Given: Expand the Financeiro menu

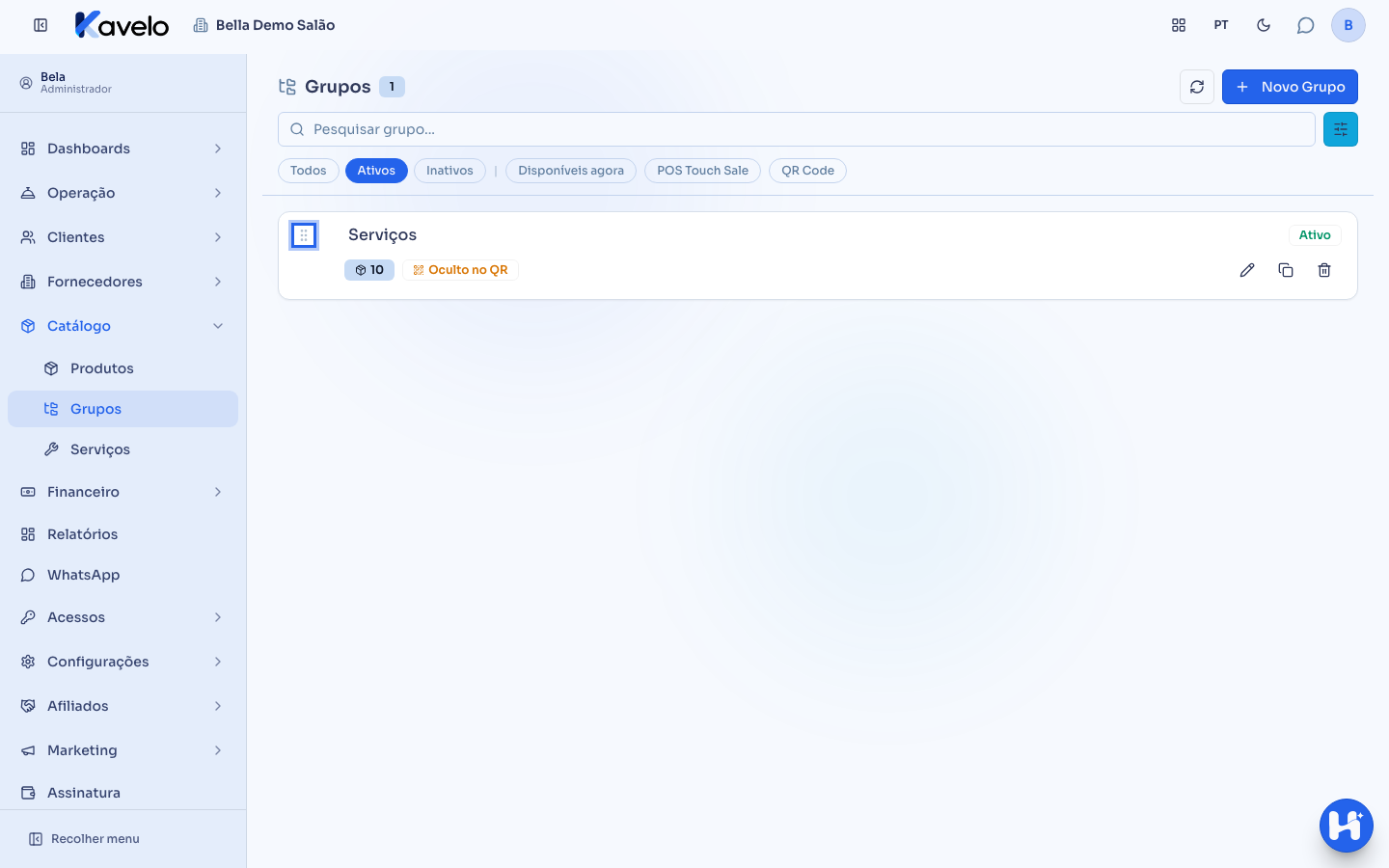Looking at the screenshot, I should (123, 492).
